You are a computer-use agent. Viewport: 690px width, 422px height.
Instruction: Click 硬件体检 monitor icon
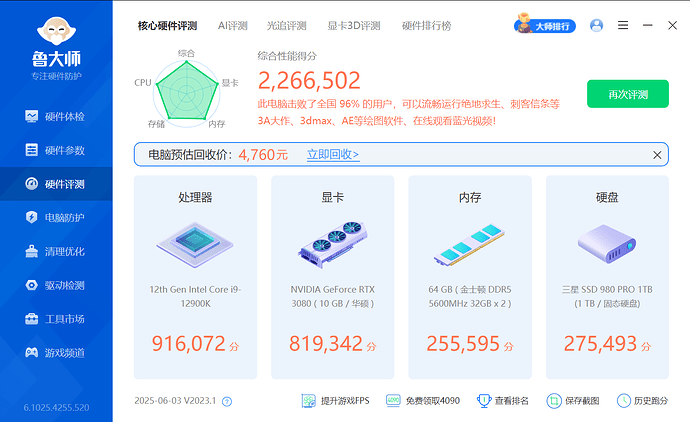(x=32, y=116)
